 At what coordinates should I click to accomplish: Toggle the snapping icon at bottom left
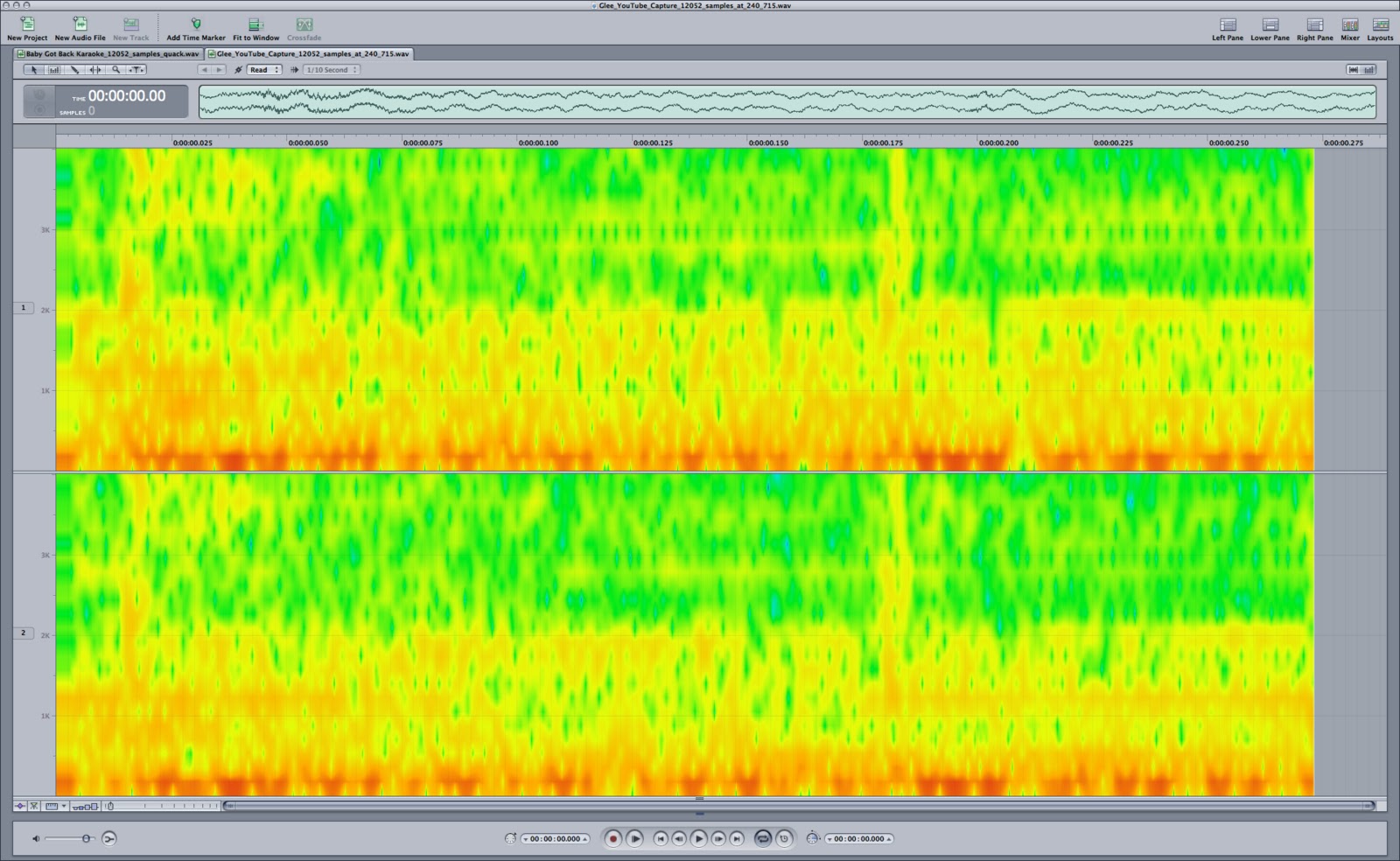tap(34, 806)
